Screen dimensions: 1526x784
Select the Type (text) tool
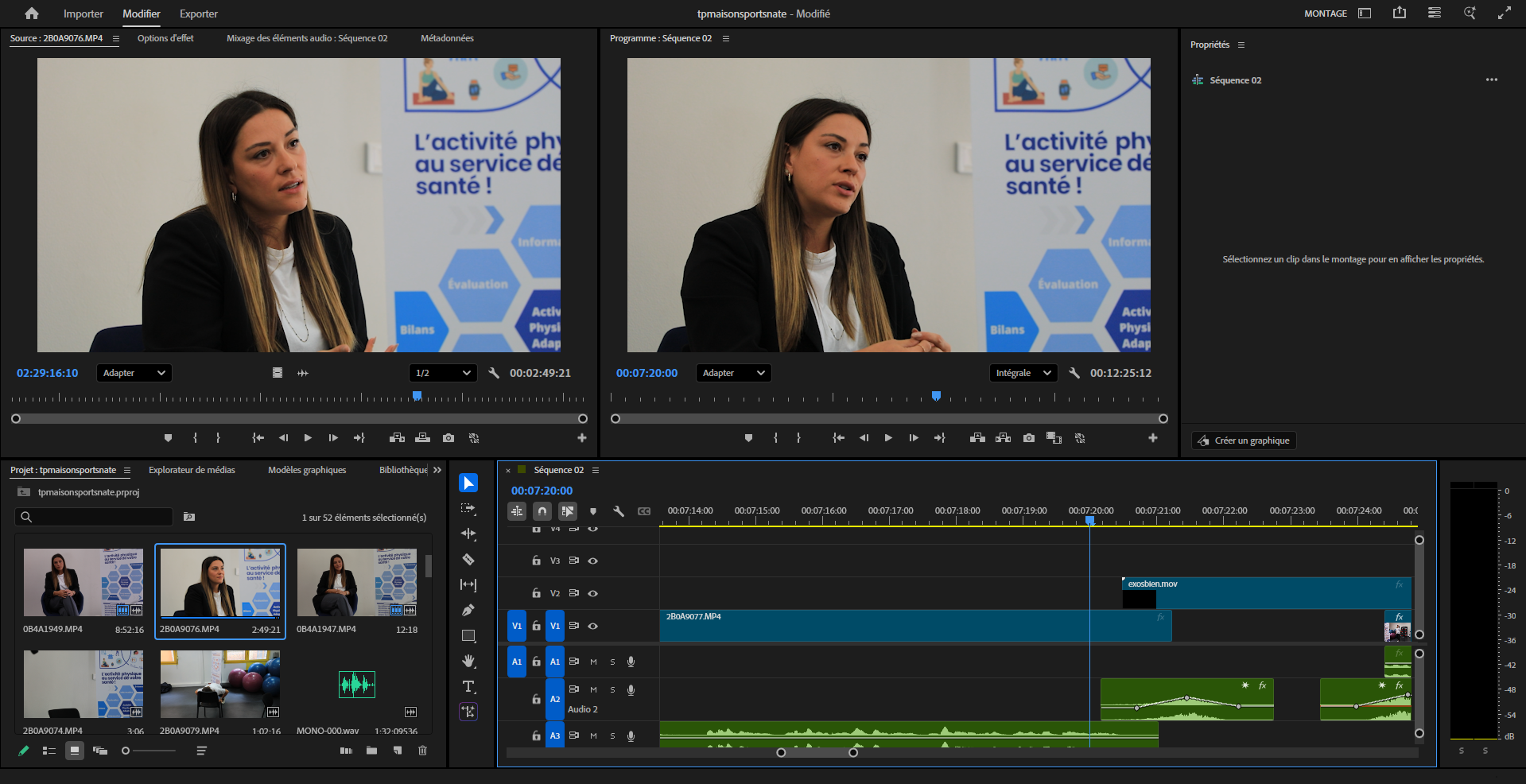[468, 687]
